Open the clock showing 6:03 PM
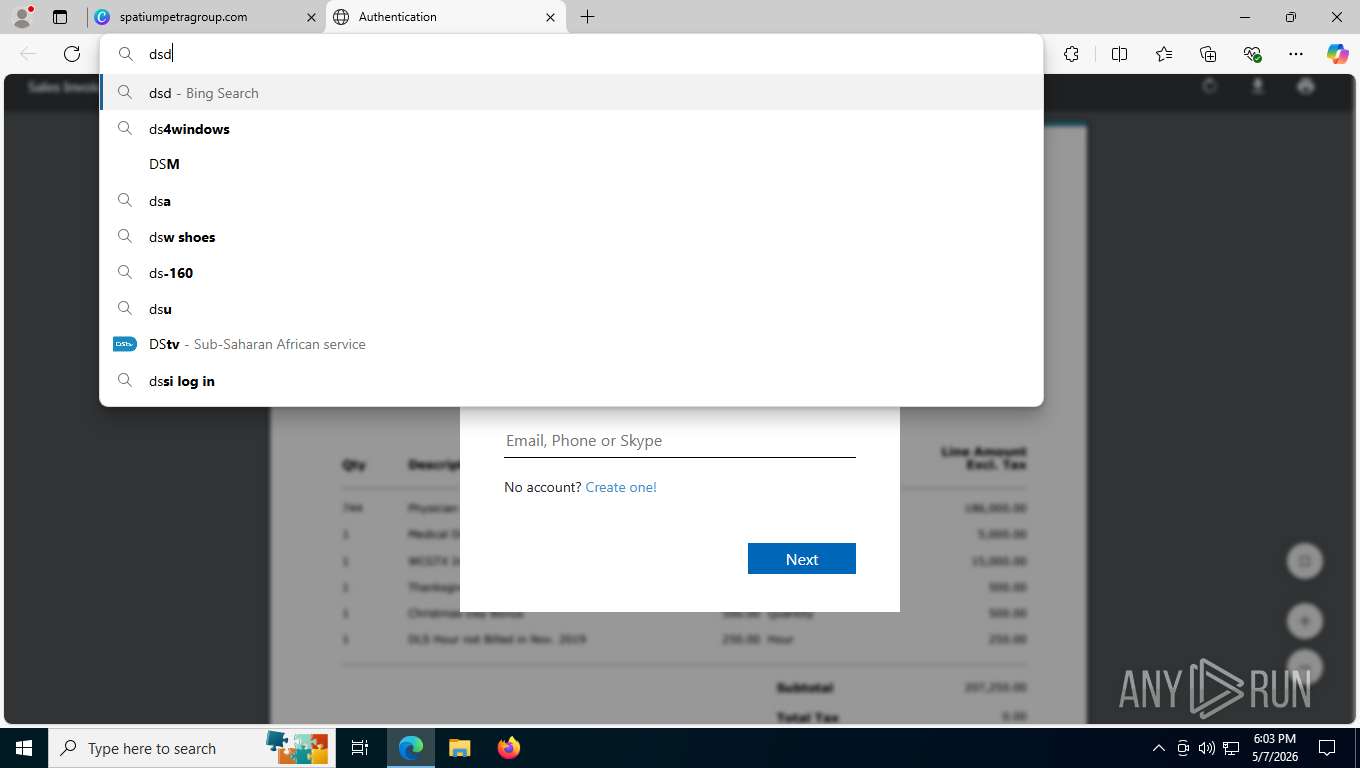Screen dimensions: 1360x768 pyautogui.click(x=1274, y=748)
